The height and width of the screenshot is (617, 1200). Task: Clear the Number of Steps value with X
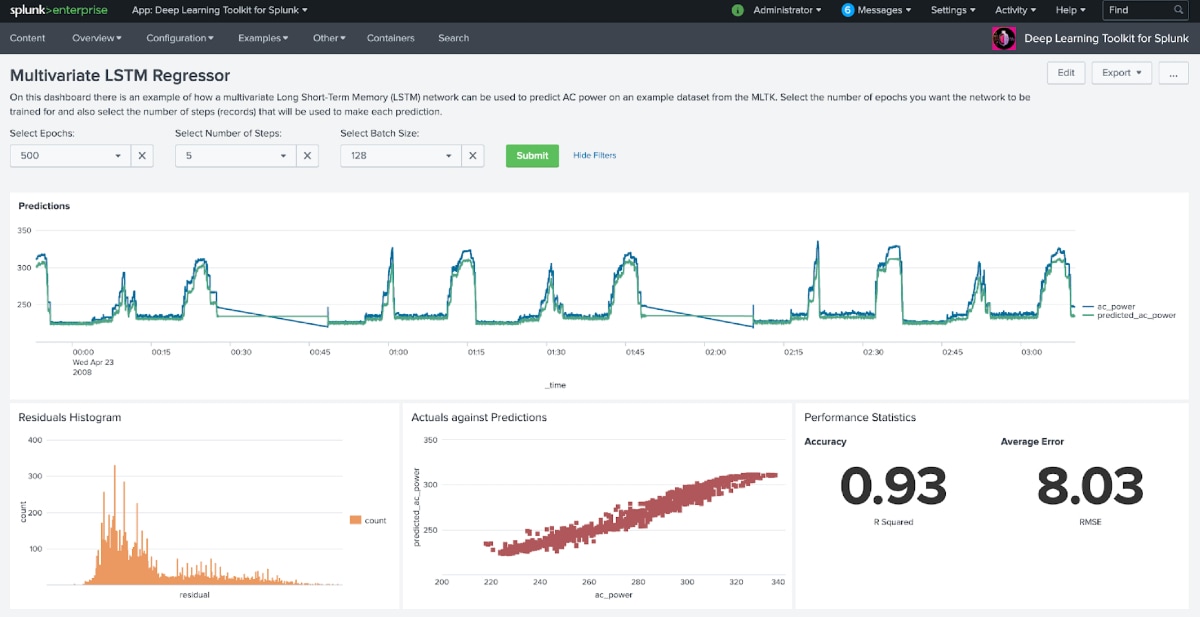[x=307, y=156]
